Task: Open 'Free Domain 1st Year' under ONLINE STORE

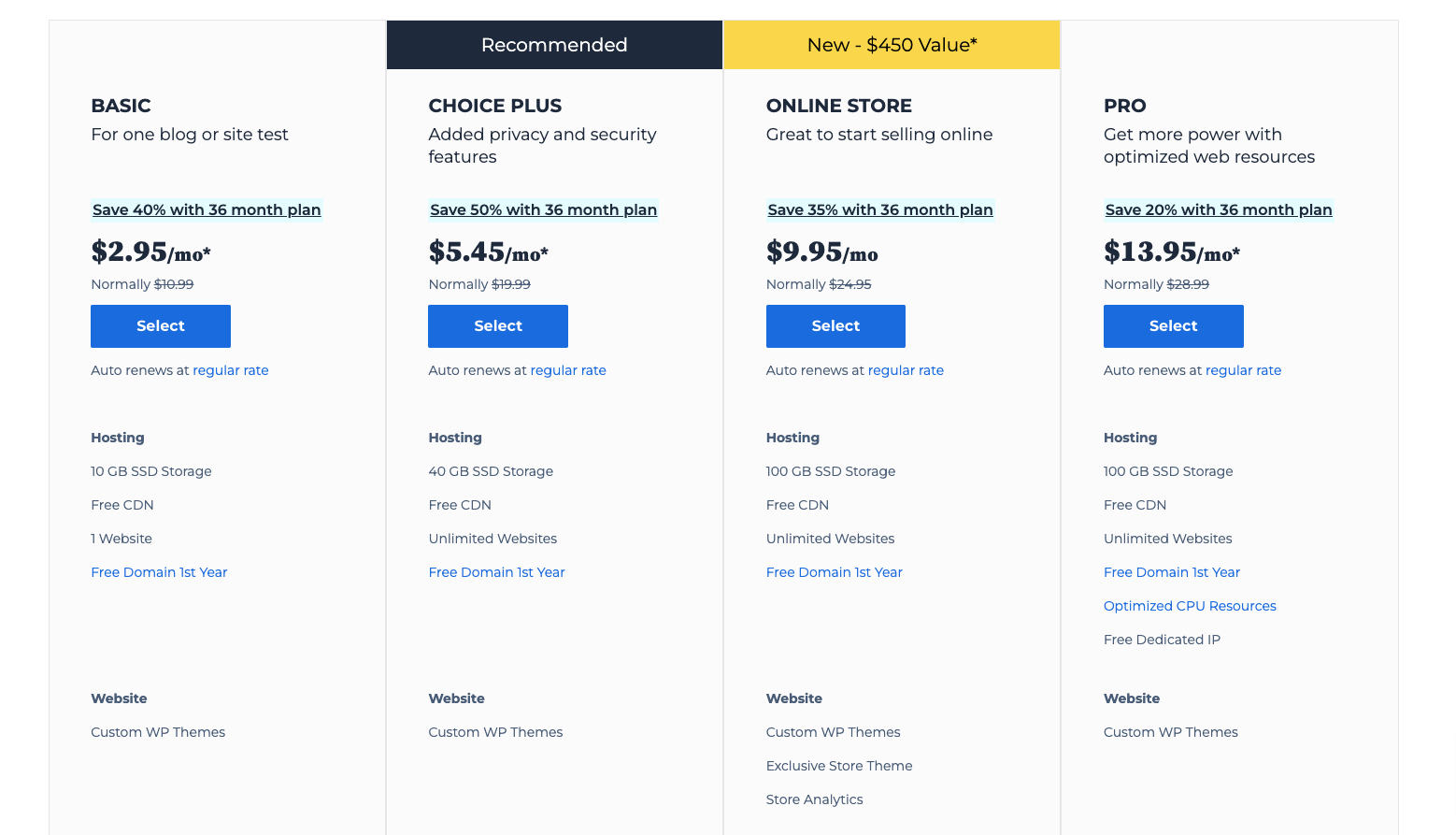Action: tap(834, 571)
